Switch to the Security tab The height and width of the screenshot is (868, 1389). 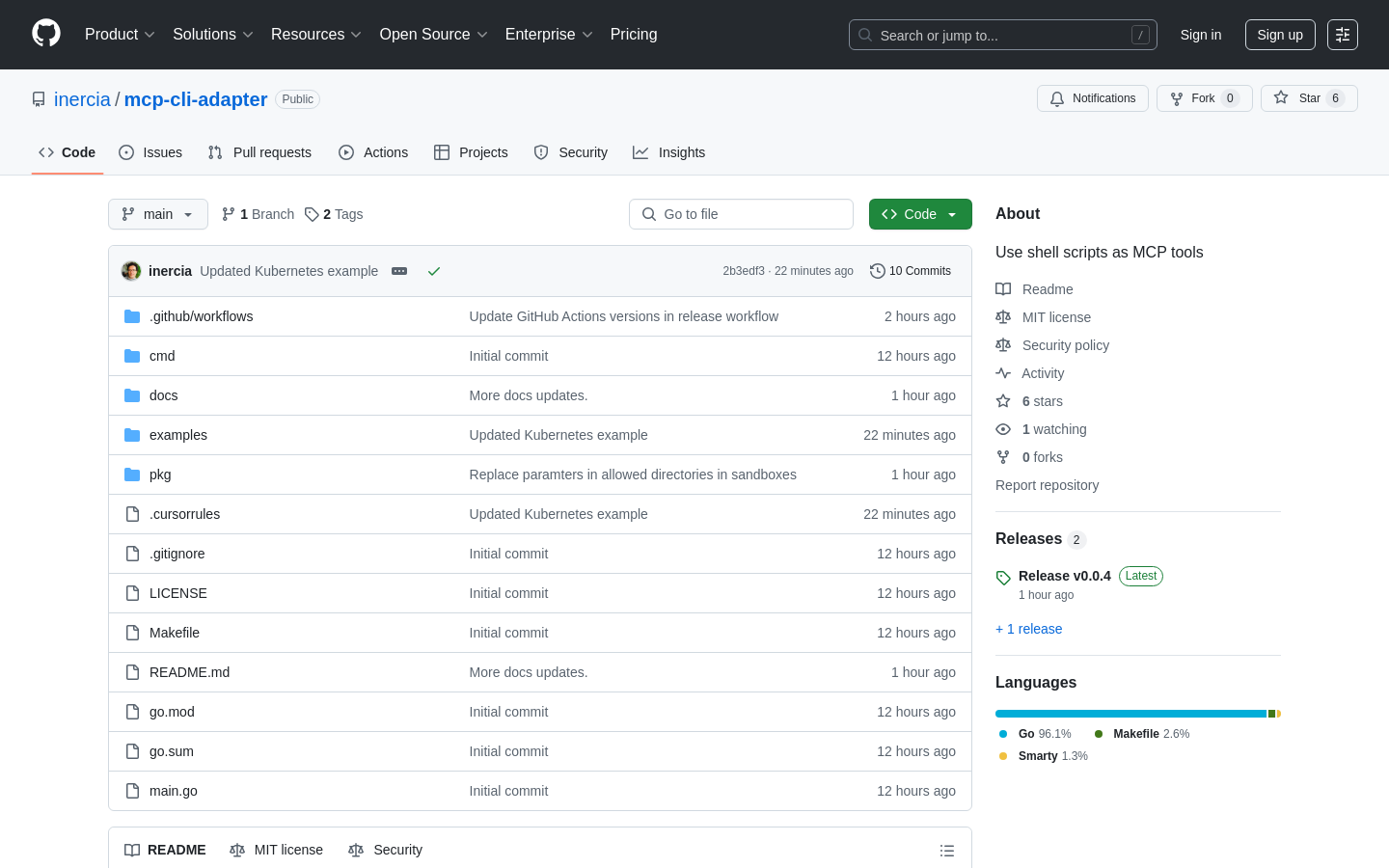pos(571,152)
